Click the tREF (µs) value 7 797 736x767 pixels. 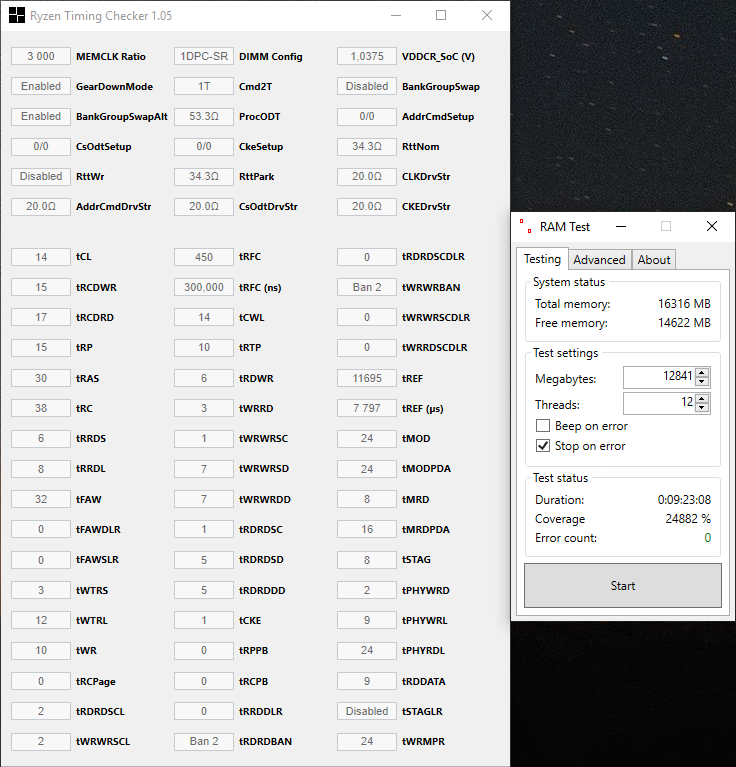point(367,408)
